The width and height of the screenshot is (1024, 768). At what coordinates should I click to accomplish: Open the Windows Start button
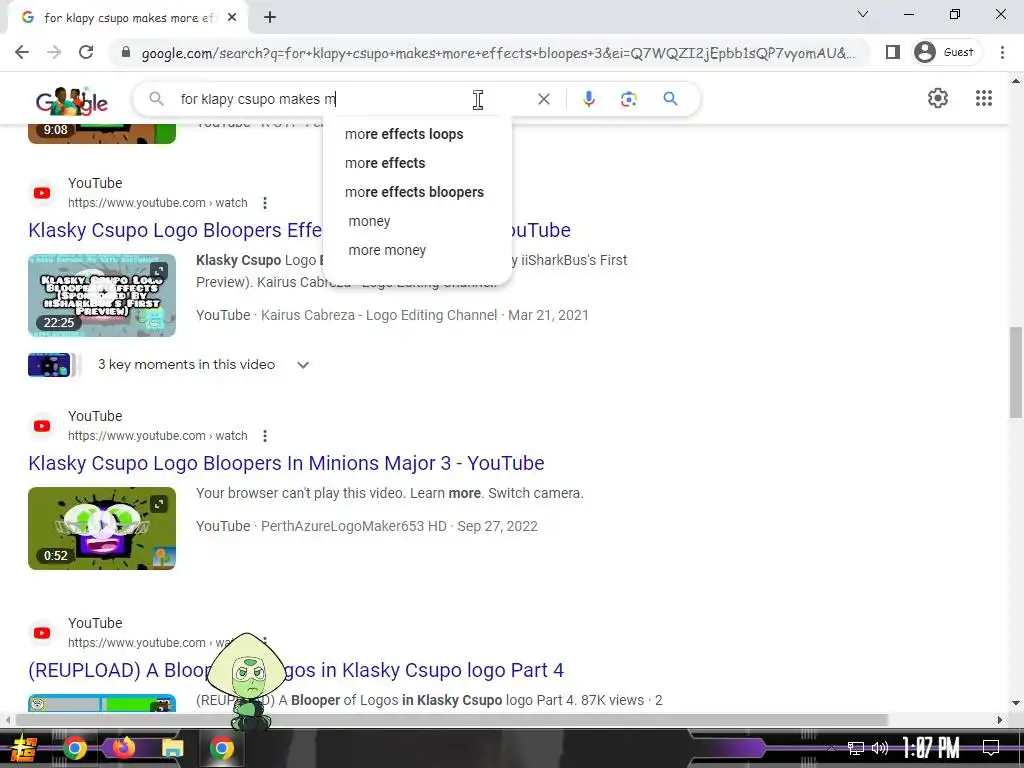click(x=24, y=748)
